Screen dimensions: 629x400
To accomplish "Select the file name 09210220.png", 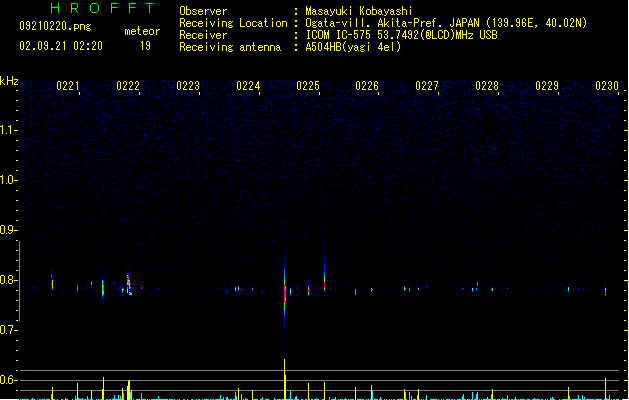I will [55, 26].
